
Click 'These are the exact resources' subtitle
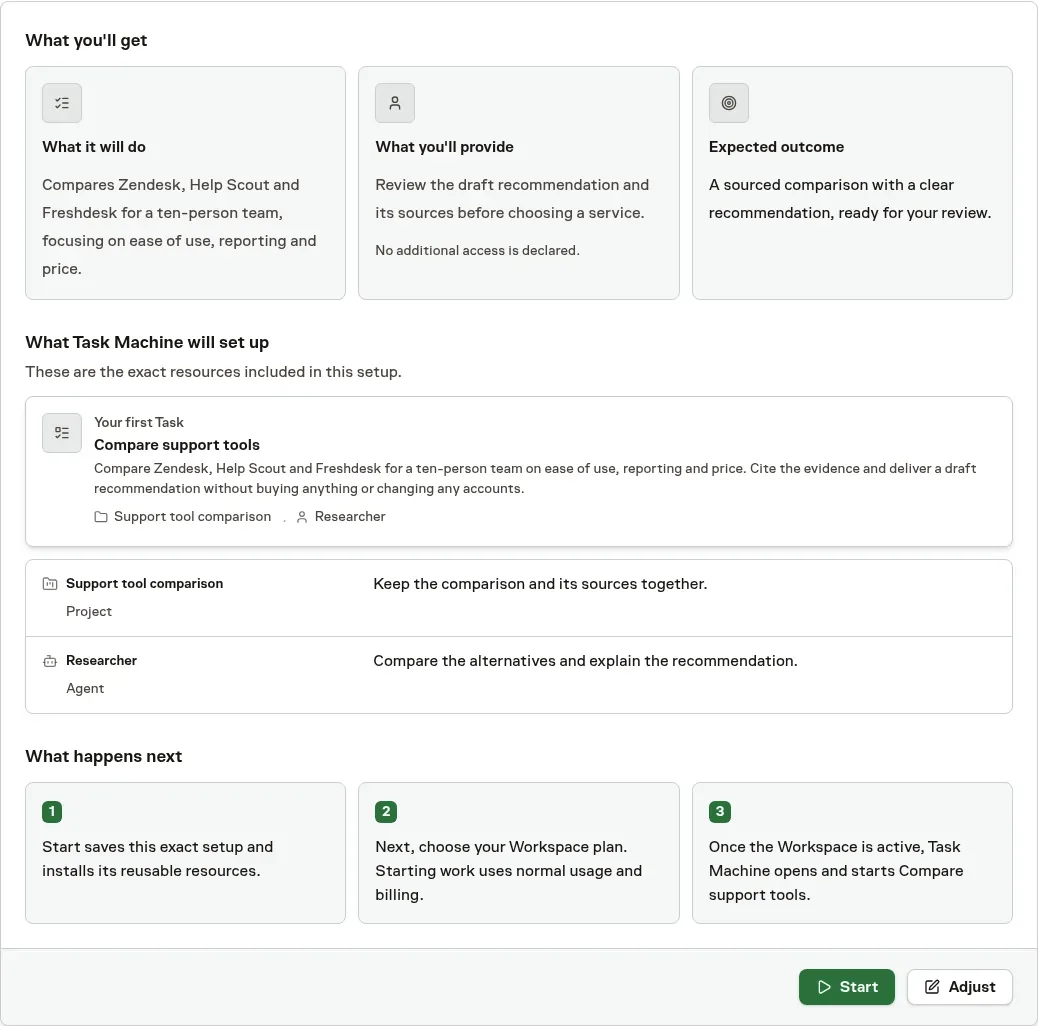(213, 372)
